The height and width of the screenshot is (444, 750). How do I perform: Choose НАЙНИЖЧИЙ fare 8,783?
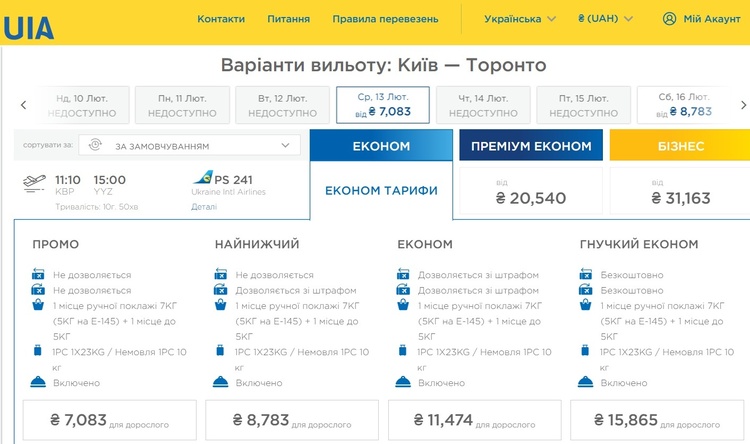292,420
